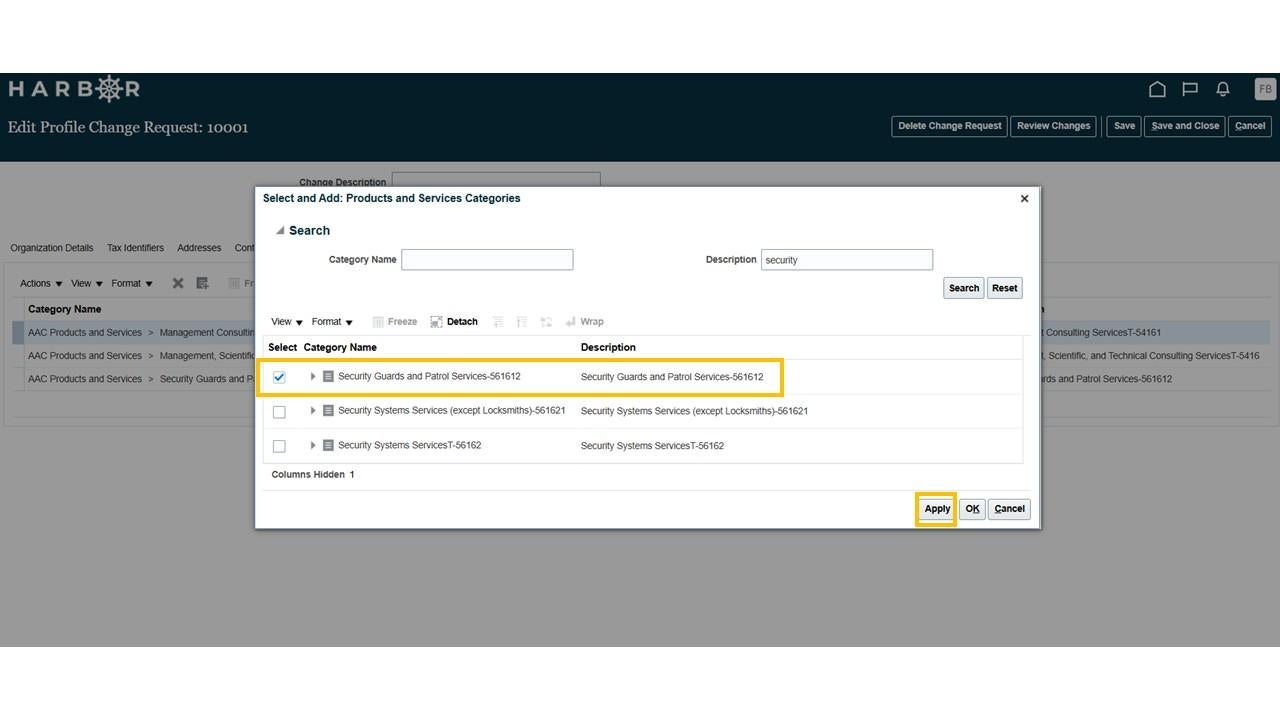The image size is (1280, 720).
Task: Click the Search button
Action: tap(964, 288)
